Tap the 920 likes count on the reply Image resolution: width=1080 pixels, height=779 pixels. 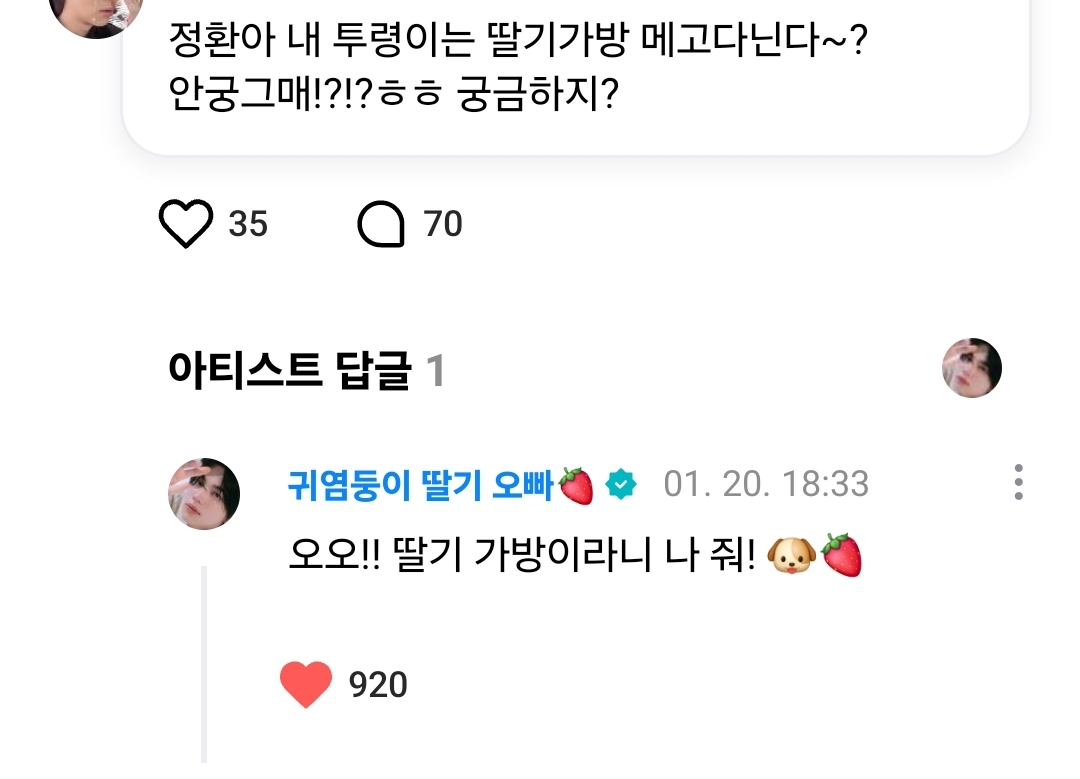[377, 685]
